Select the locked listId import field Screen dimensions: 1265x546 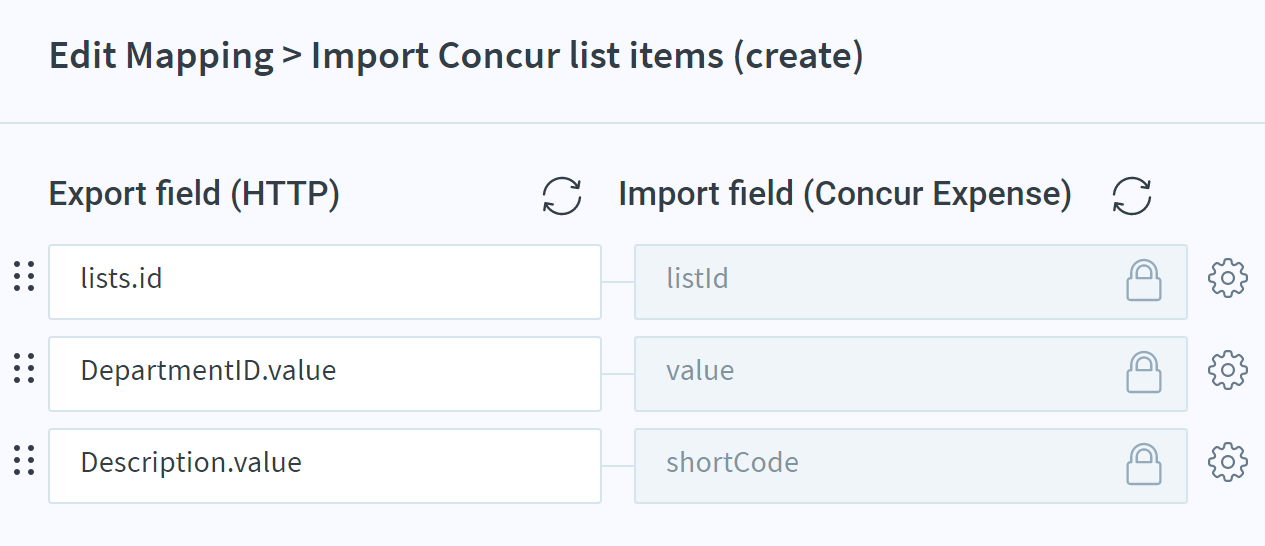tap(911, 282)
